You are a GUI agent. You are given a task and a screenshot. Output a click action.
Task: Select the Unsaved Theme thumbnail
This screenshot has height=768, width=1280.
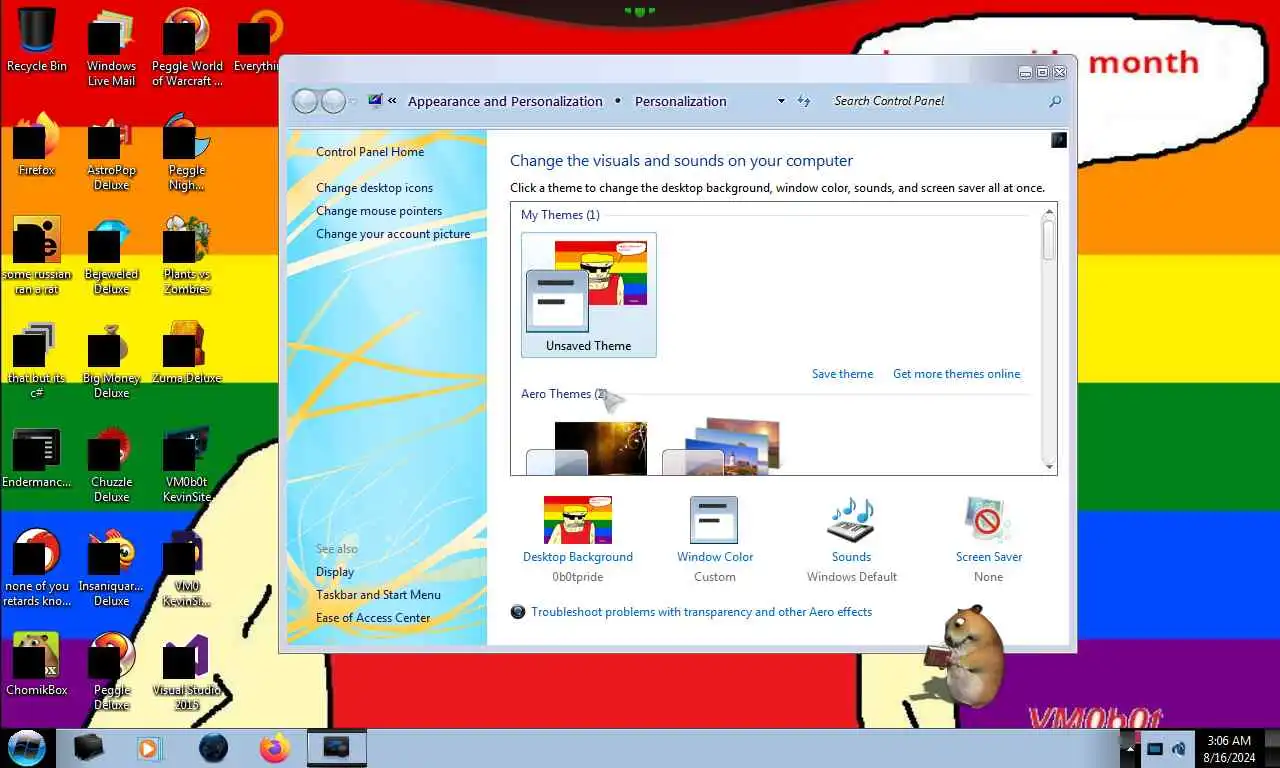pos(588,295)
